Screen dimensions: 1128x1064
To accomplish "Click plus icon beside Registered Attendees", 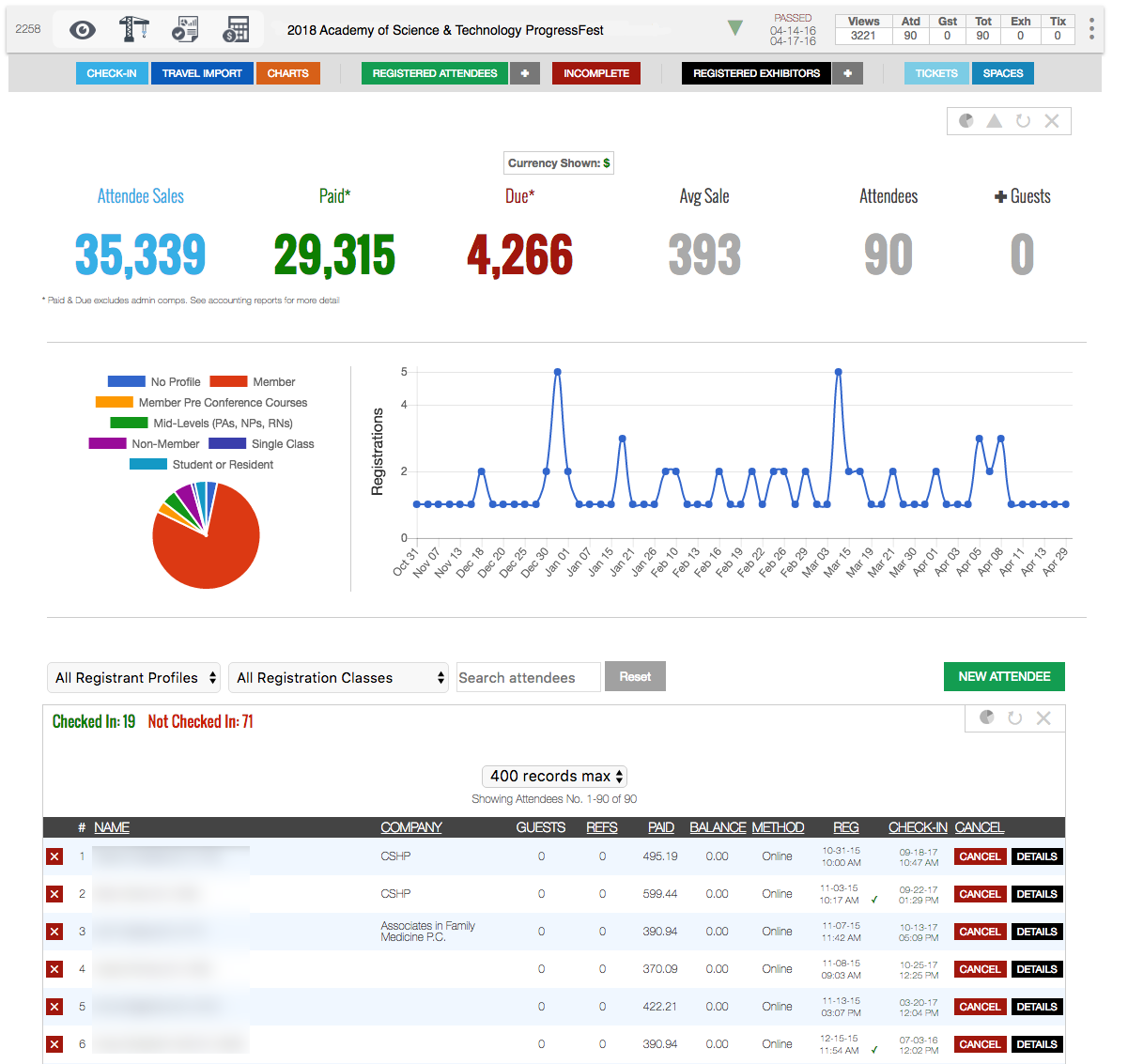I will (525, 73).
